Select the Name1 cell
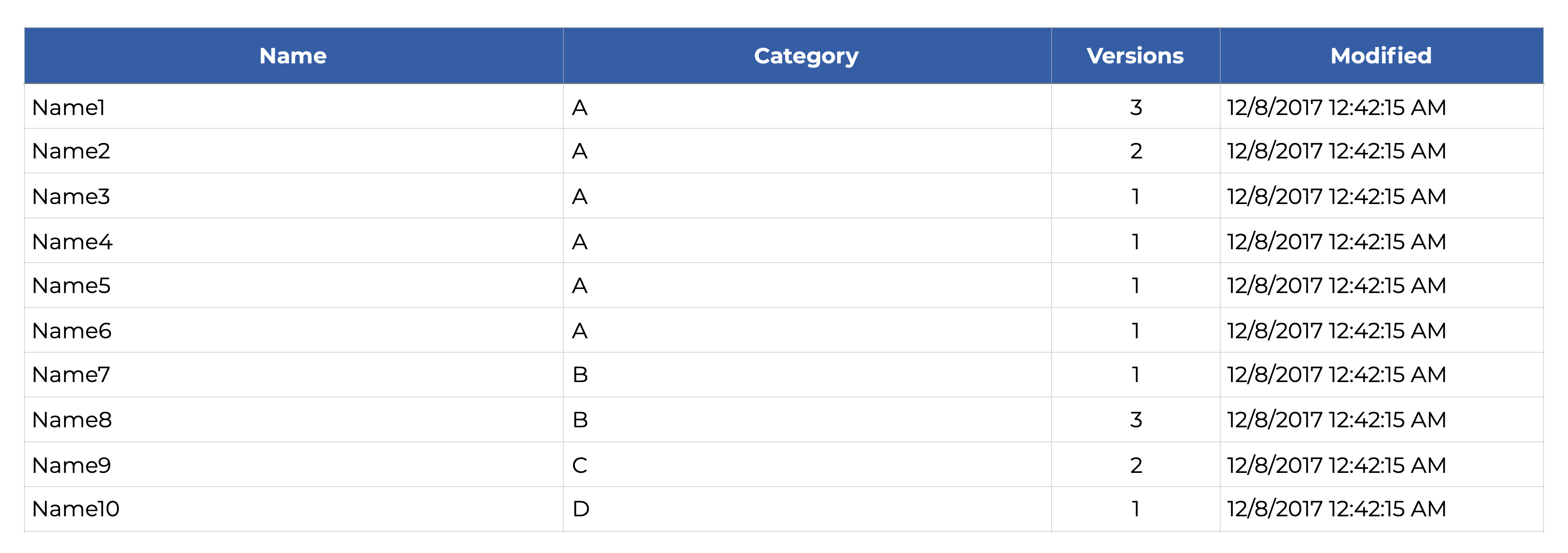The height and width of the screenshot is (553, 1568). tap(69, 108)
